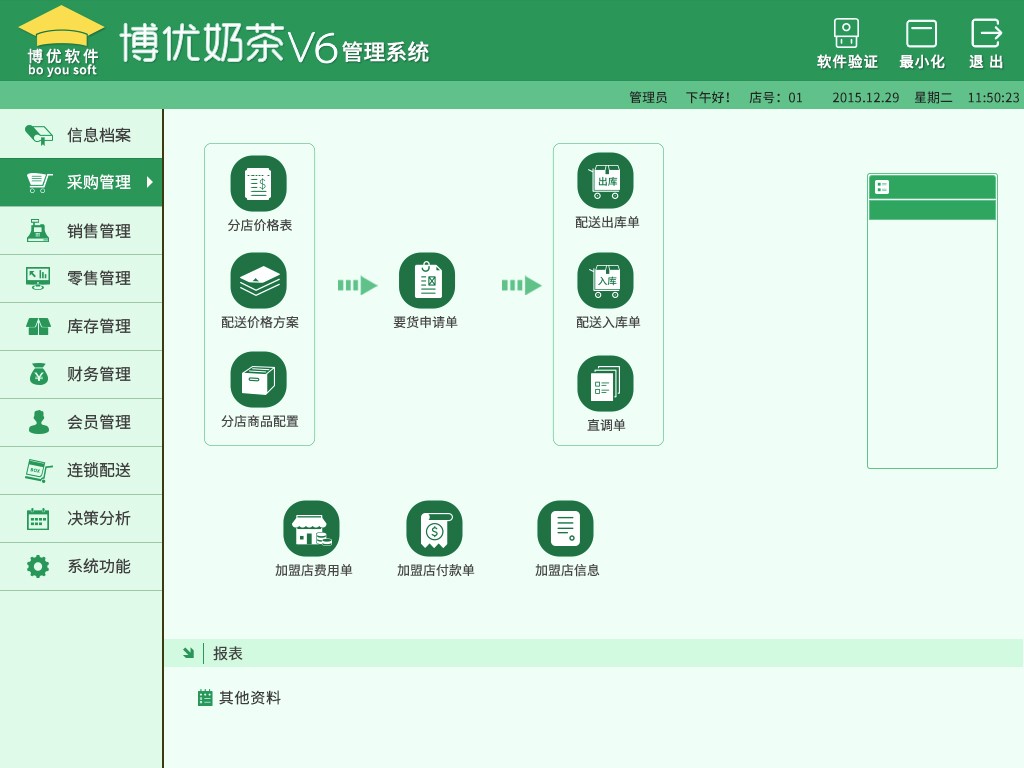Image resolution: width=1024 pixels, height=768 pixels.
Task: Click the arrow beside 采购管理
Action: point(150,182)
